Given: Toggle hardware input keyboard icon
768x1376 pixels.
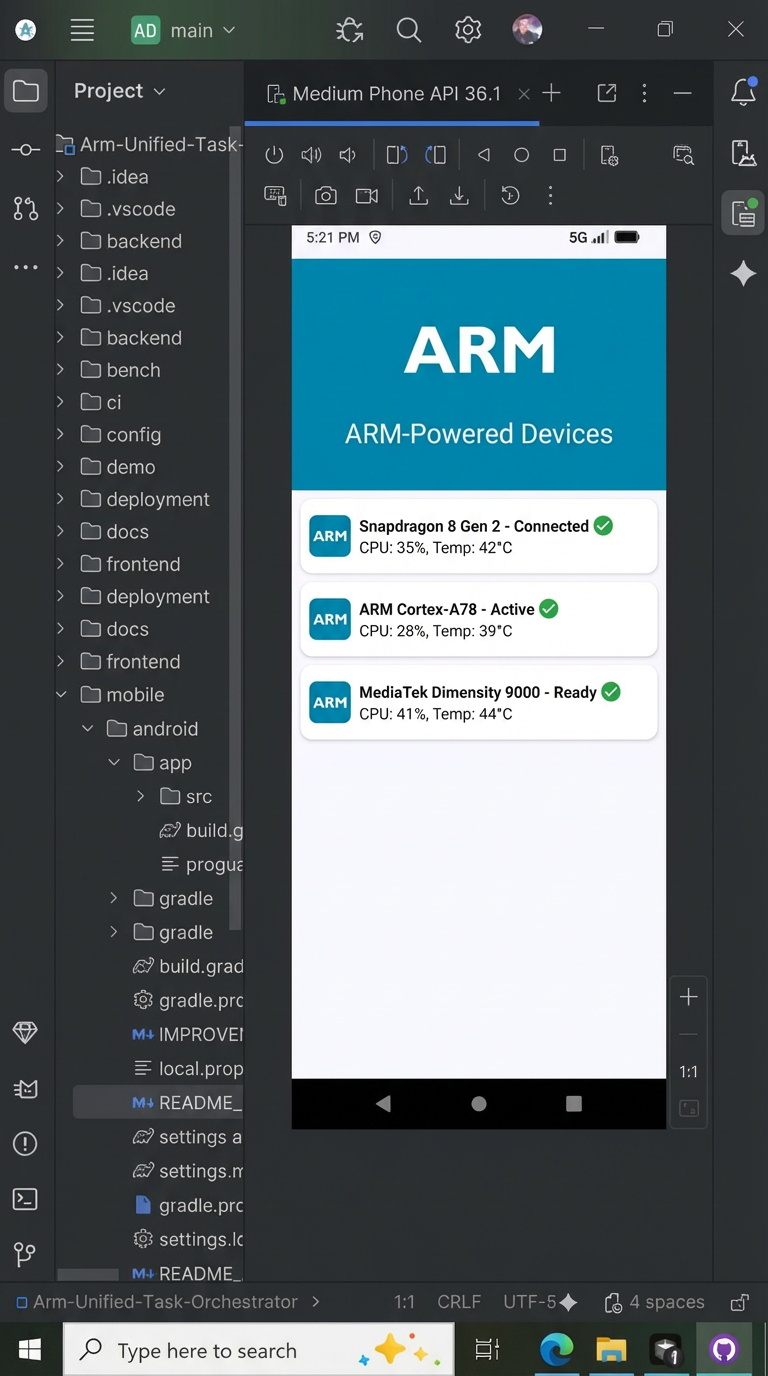Looking at the screenshot, I should pyautogui.click(x=275, y=196).
